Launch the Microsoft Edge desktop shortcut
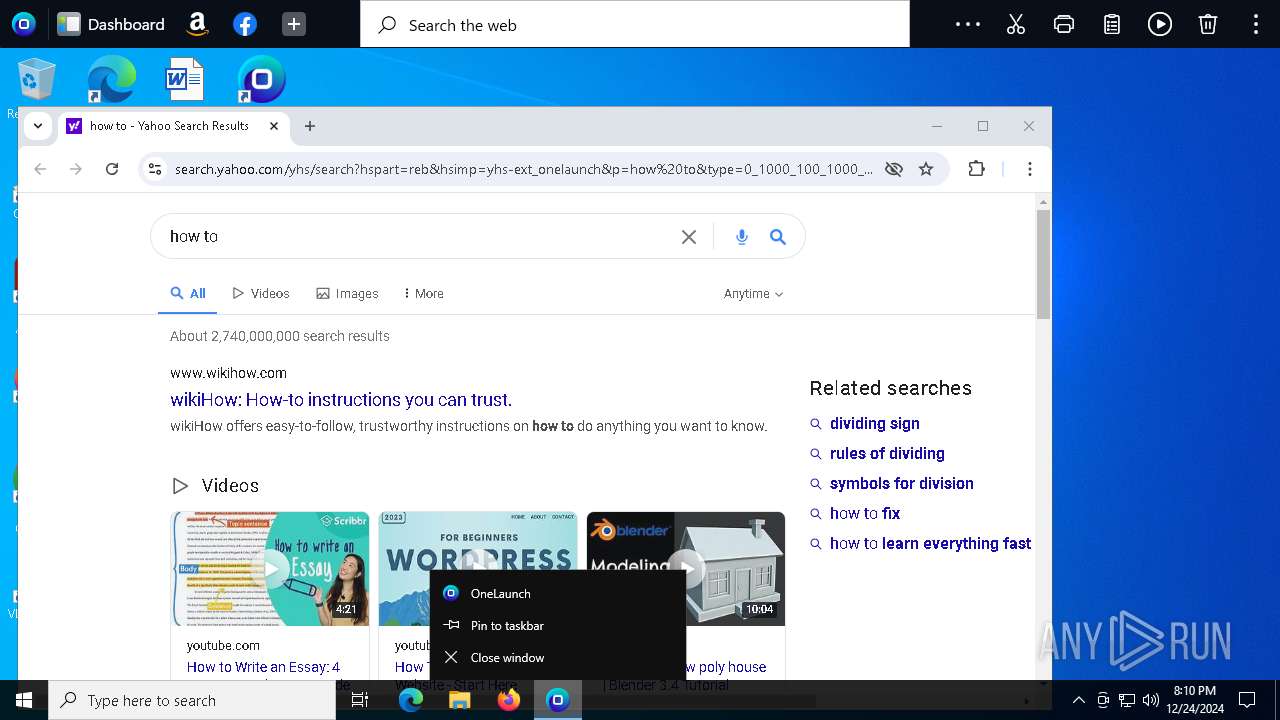 coord(111,79)
